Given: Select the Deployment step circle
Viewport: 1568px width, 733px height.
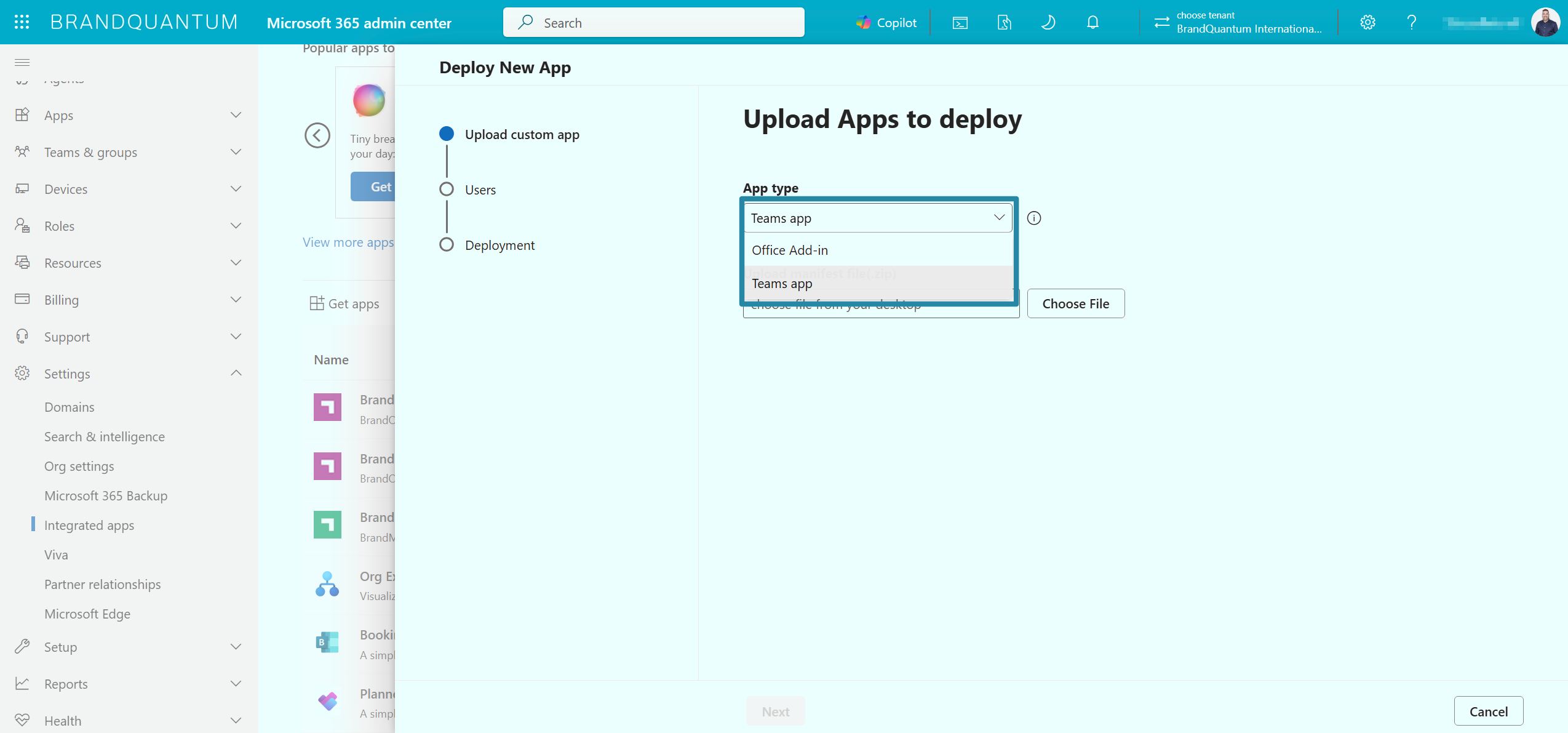Looking at the screenshot, I should pos(447,244).
